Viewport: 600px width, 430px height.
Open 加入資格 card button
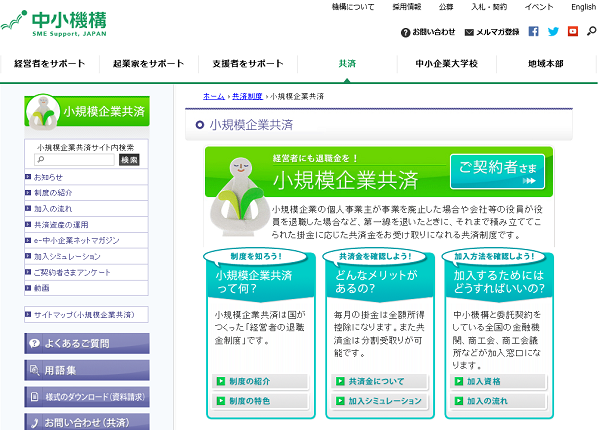pos(499,381)
